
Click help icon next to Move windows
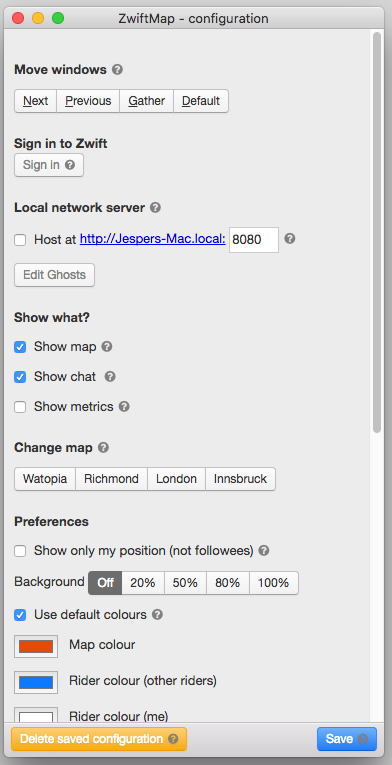[x=117, y=70]
